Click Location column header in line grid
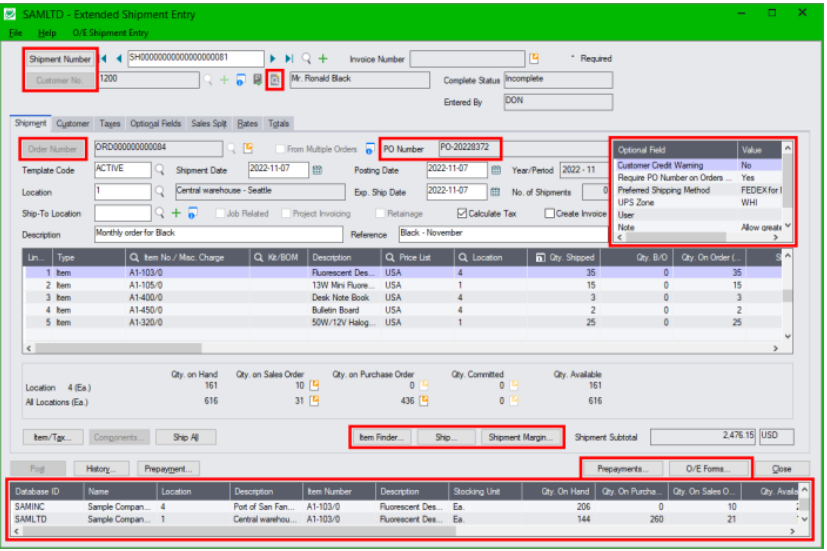 [490, 257]
